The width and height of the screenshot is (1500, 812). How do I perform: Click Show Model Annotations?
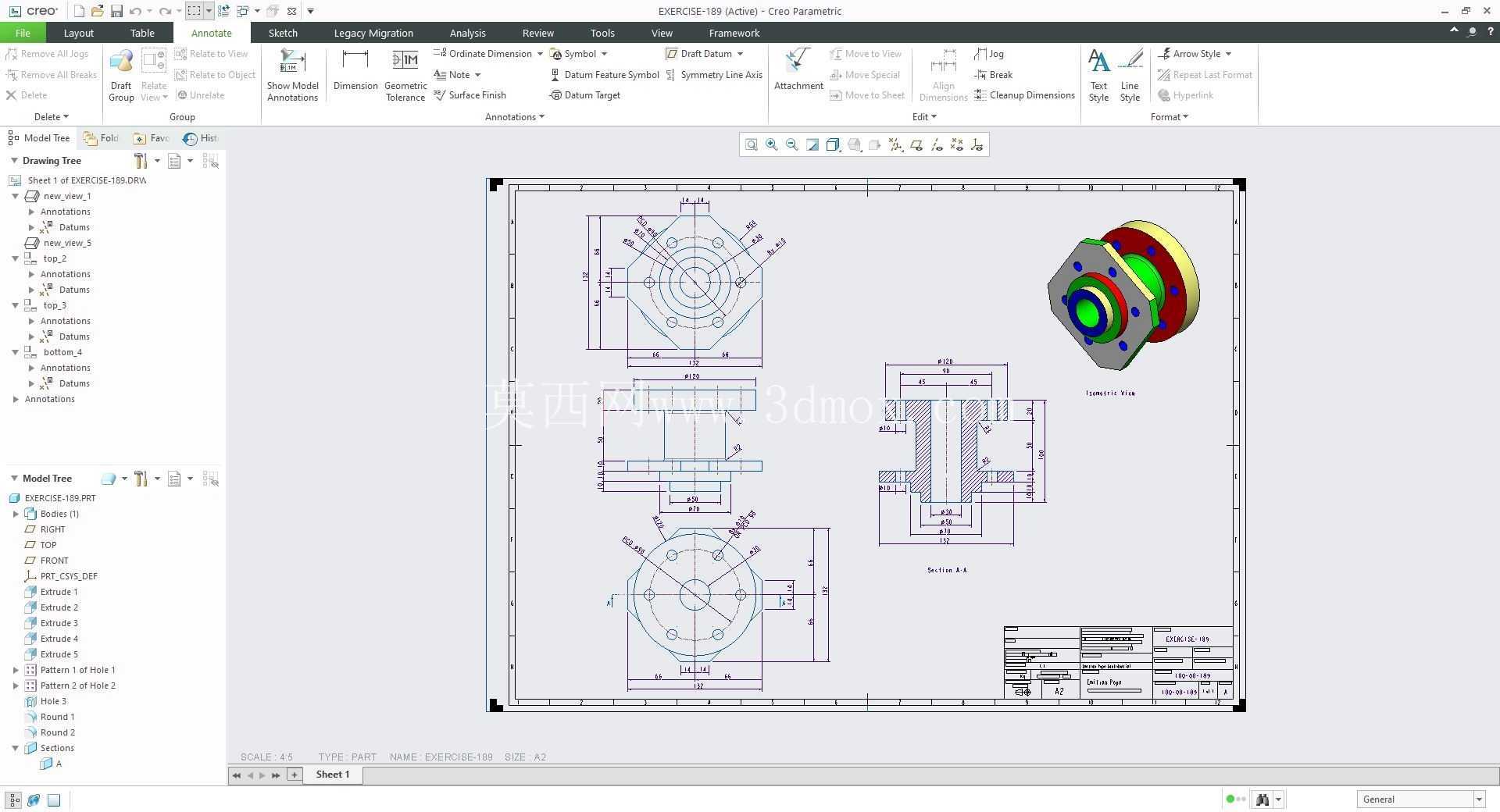(293, 76)
